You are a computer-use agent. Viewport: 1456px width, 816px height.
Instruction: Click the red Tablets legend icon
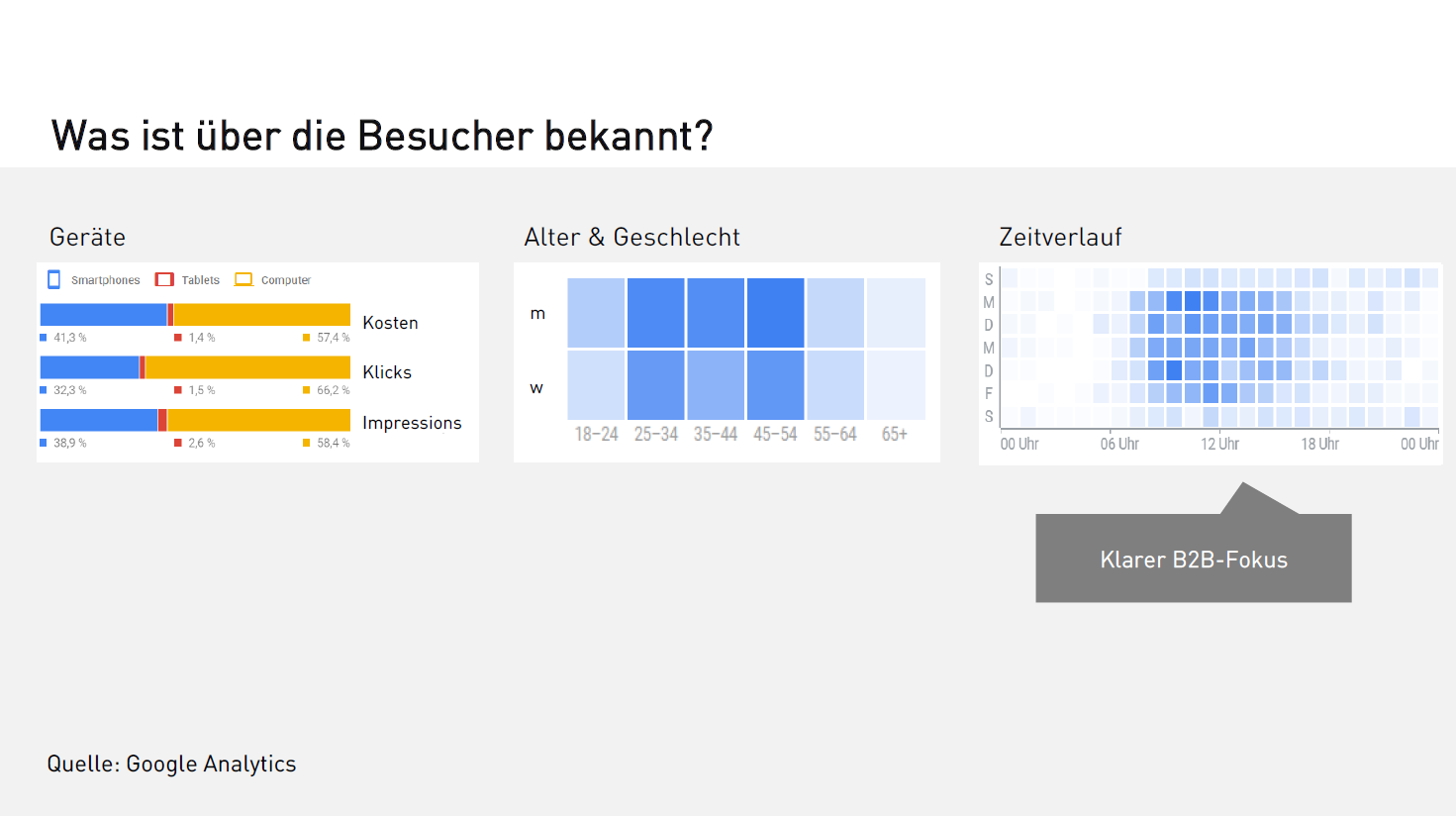[164, 280]
